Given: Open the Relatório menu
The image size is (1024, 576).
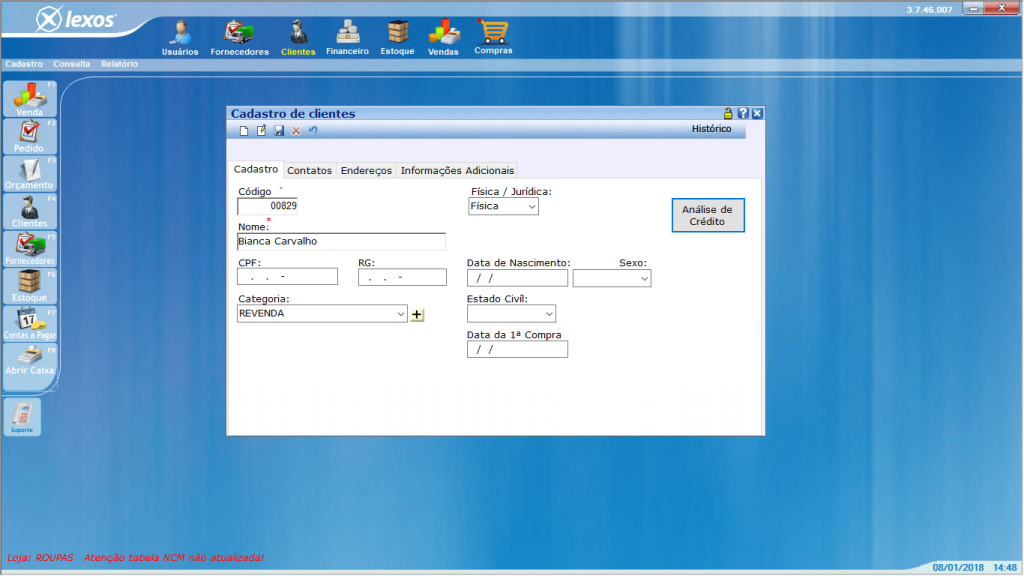Looking at the screenshot, I should (x=120, y=64).
